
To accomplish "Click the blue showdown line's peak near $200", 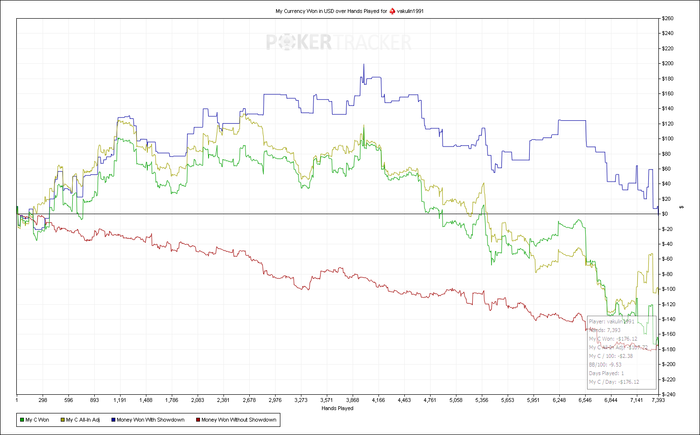I will tap(364, 65).
